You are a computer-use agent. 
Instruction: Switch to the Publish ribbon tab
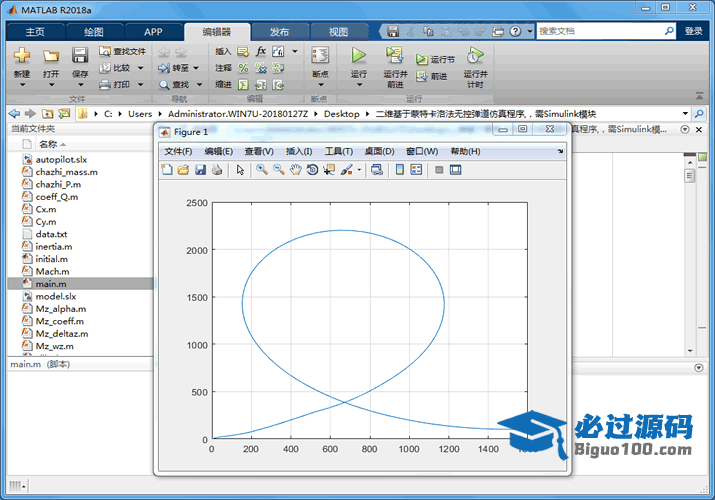(279, 32)
